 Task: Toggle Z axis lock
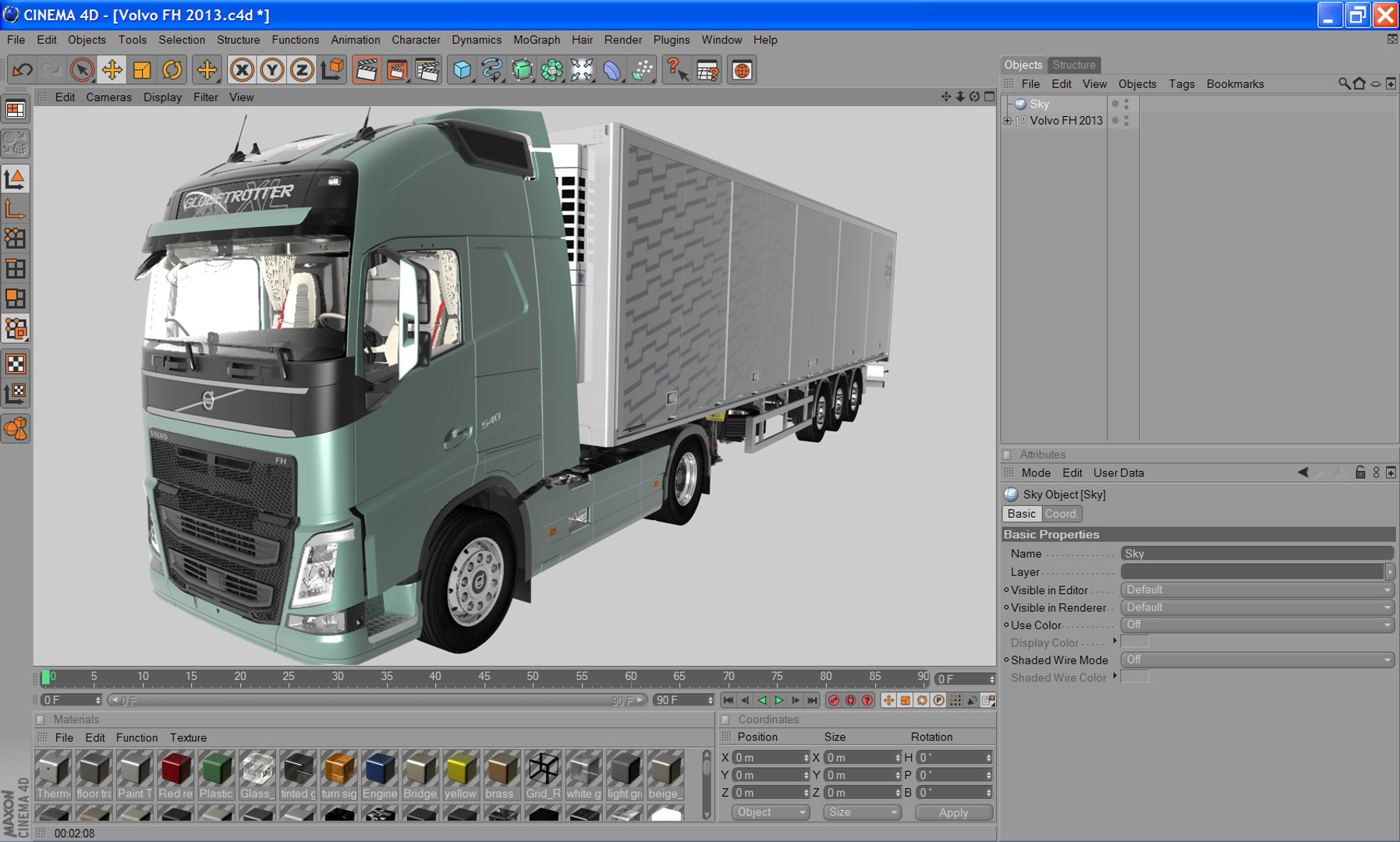pyautogui.click(x=301, y=70)
